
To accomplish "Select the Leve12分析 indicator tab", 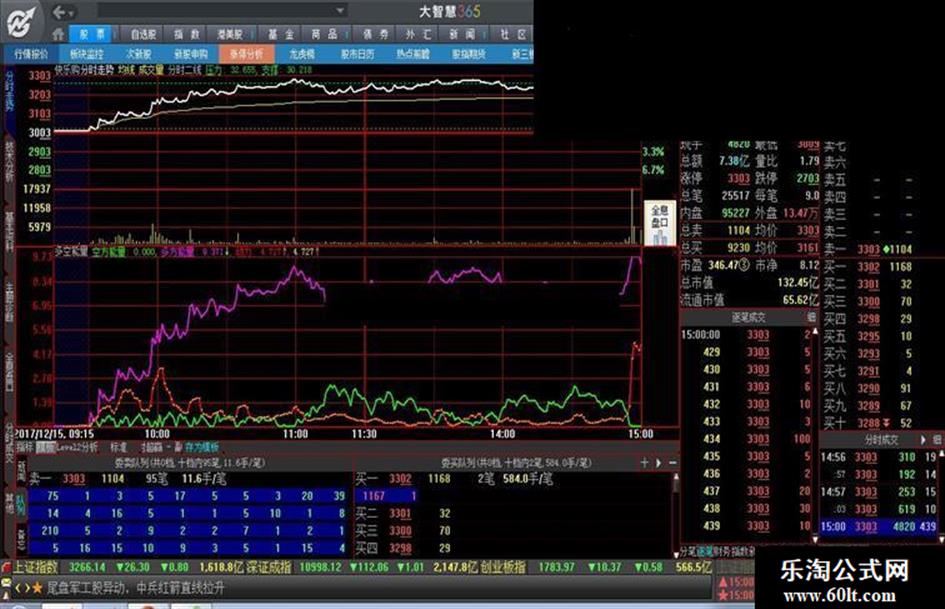I will 77,447.
